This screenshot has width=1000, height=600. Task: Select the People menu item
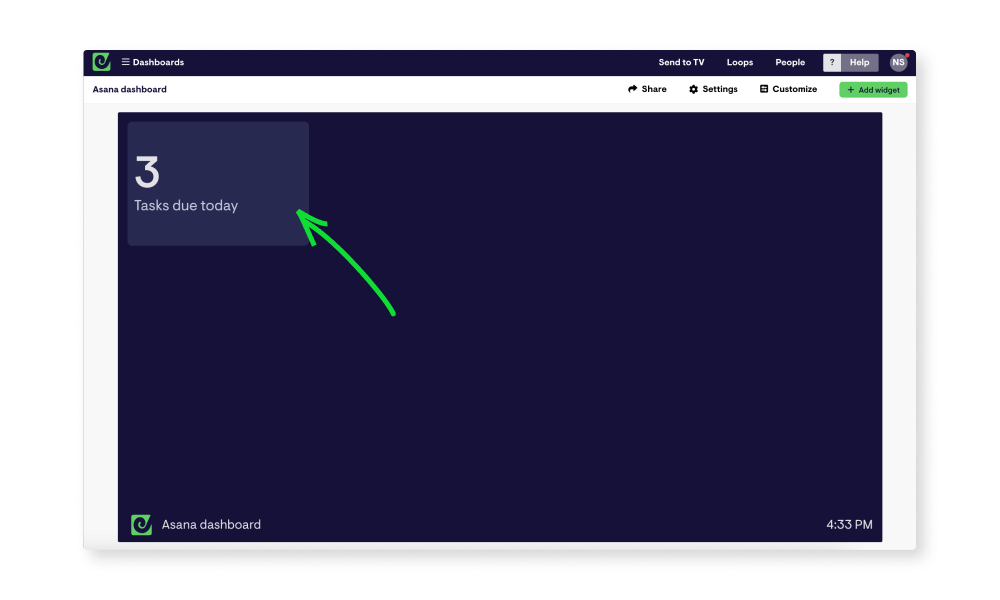tap(790, 61)
